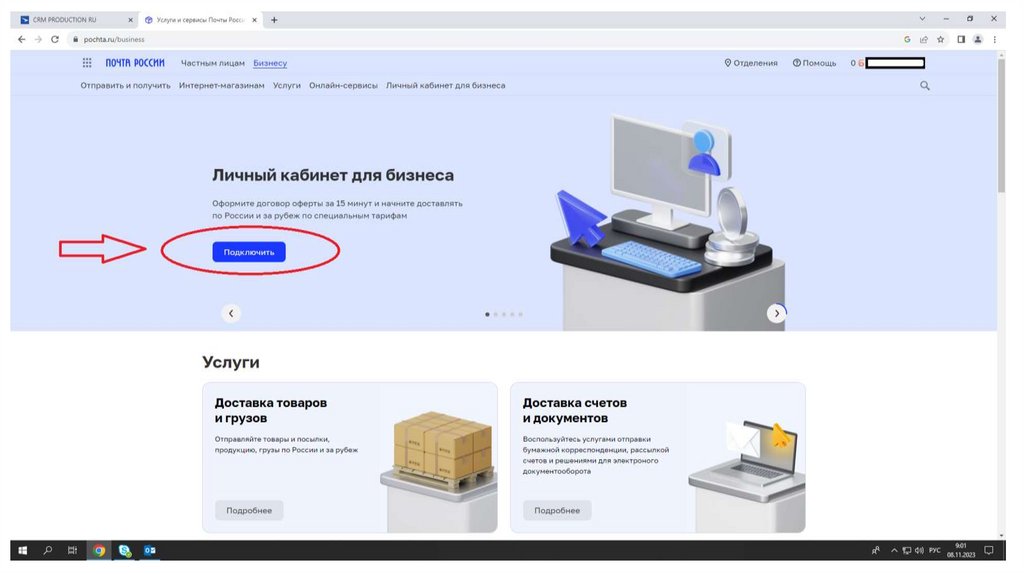Open the notification center icon
Screen dimensions: 1024x574
point(989,550)
